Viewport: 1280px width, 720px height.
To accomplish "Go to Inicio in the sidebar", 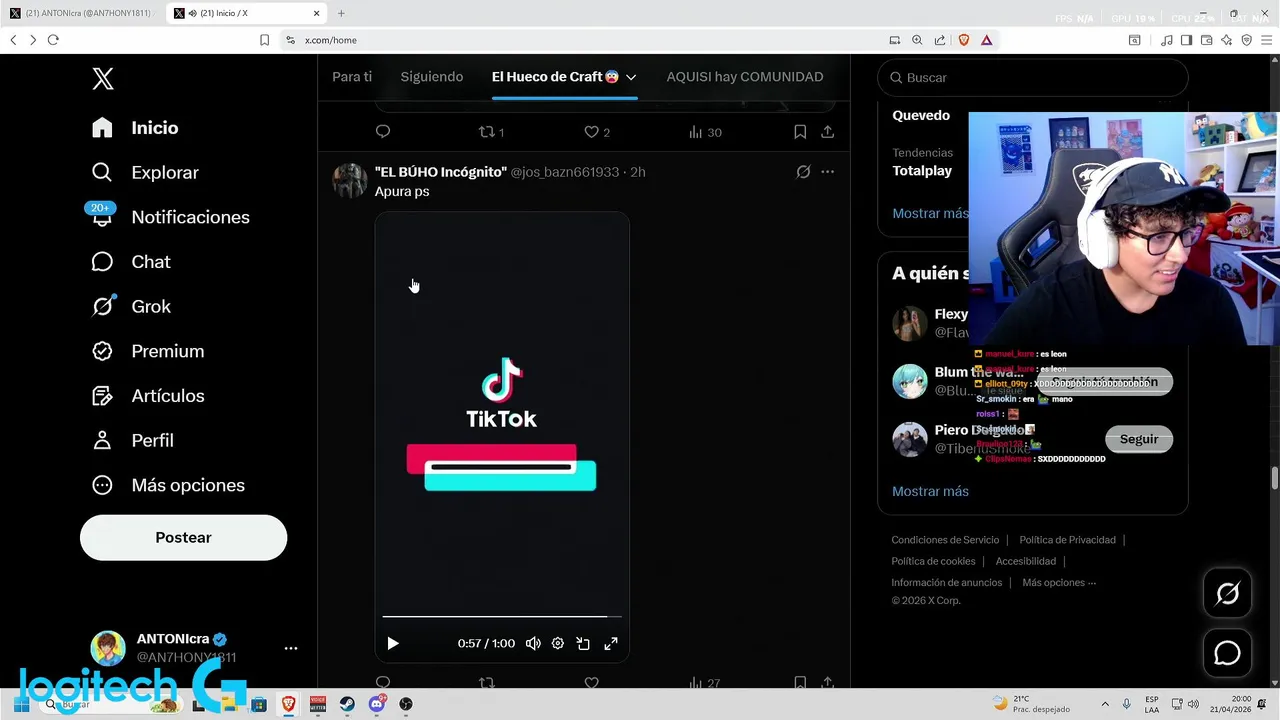I will [x=135, y=128].
